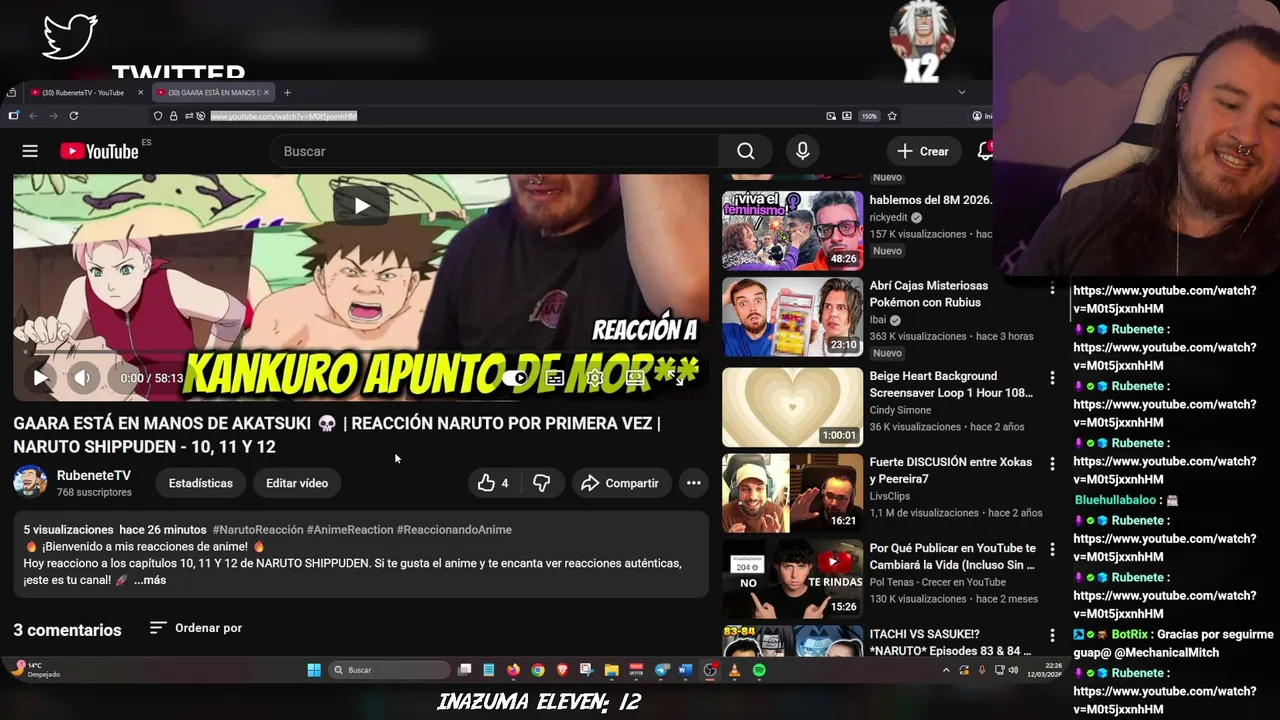Reset the 150% zoom level indicator
The image size is (1280, 720).
click(x=869, y=116)
